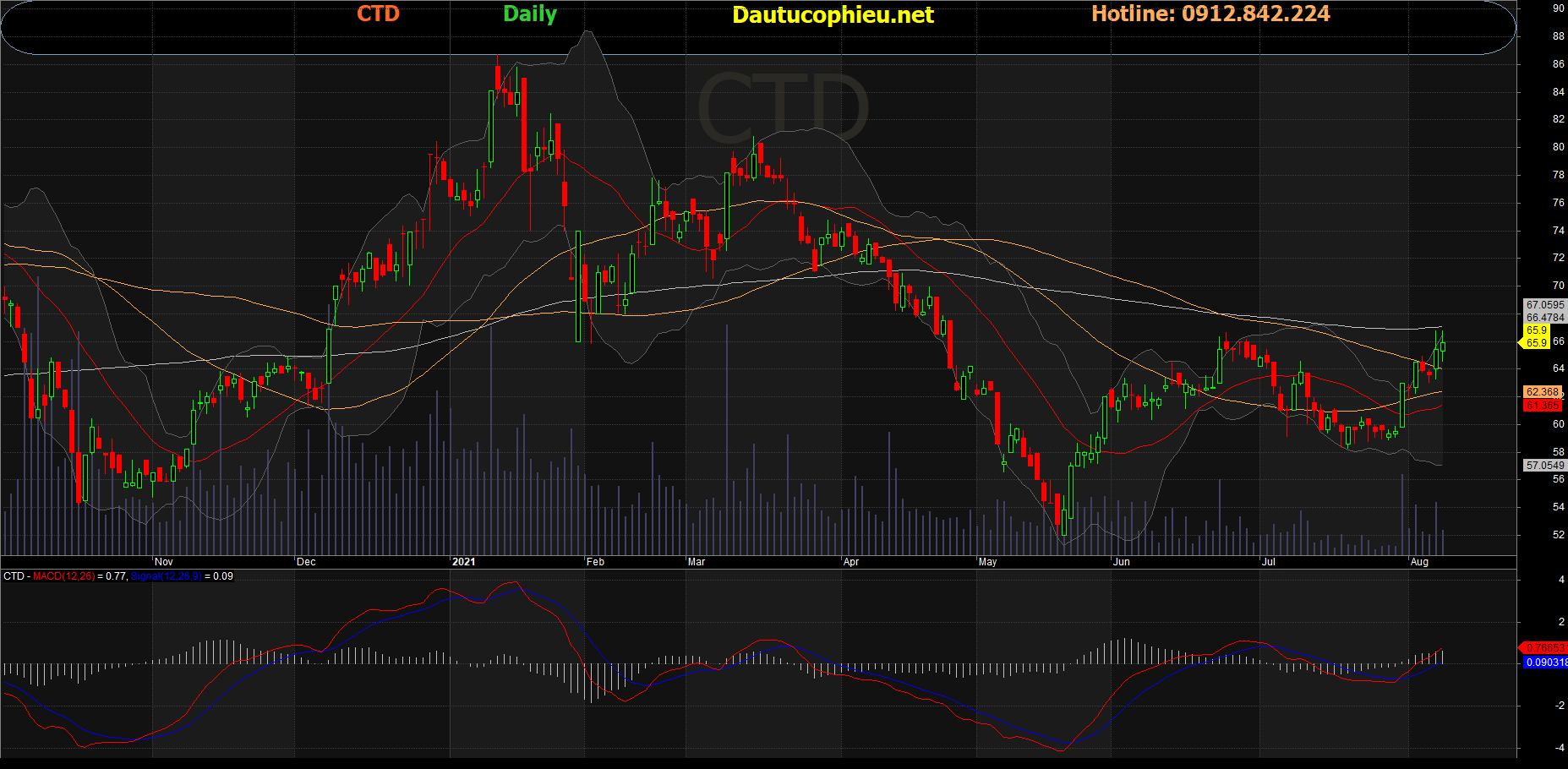Select the May marker on time axis
Screen dimensions: 1568x769
click(x=986, y=562)
